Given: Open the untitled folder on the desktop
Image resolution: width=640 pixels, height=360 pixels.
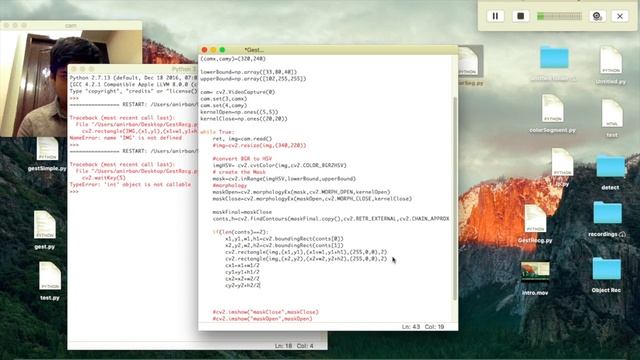Looking at the screenshot, I should [x=554, y=62].
